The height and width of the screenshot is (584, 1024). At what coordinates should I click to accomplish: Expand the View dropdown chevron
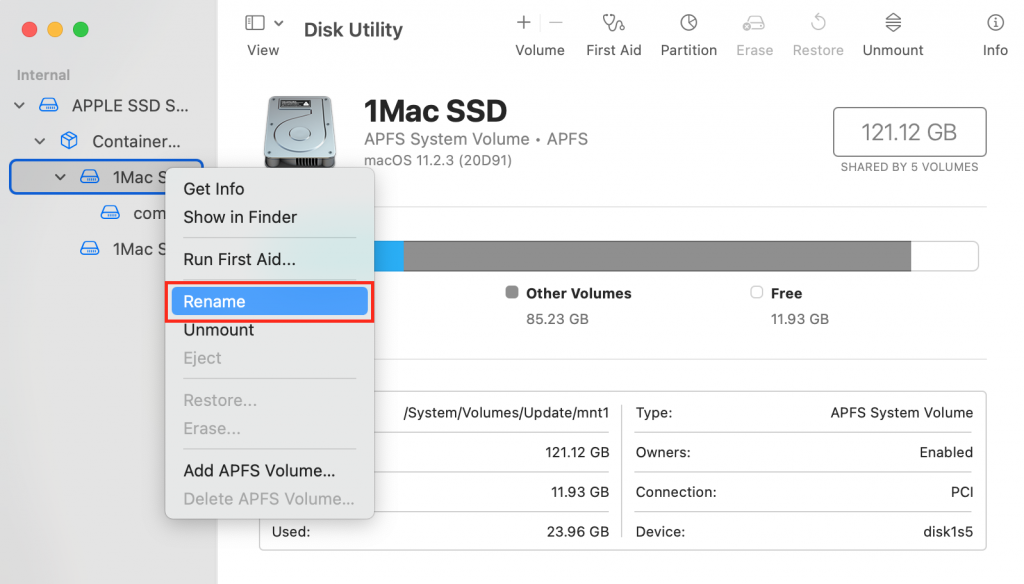pyautogui.click(x=279, y=23)
